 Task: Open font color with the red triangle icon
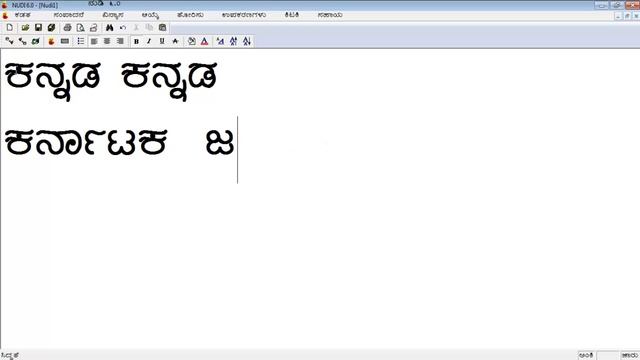click(x=204, y=41)
